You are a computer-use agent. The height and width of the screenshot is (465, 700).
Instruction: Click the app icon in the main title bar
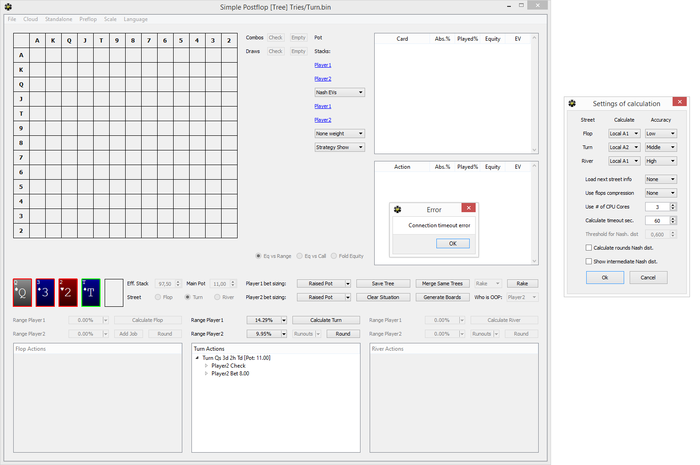point(8,7)
